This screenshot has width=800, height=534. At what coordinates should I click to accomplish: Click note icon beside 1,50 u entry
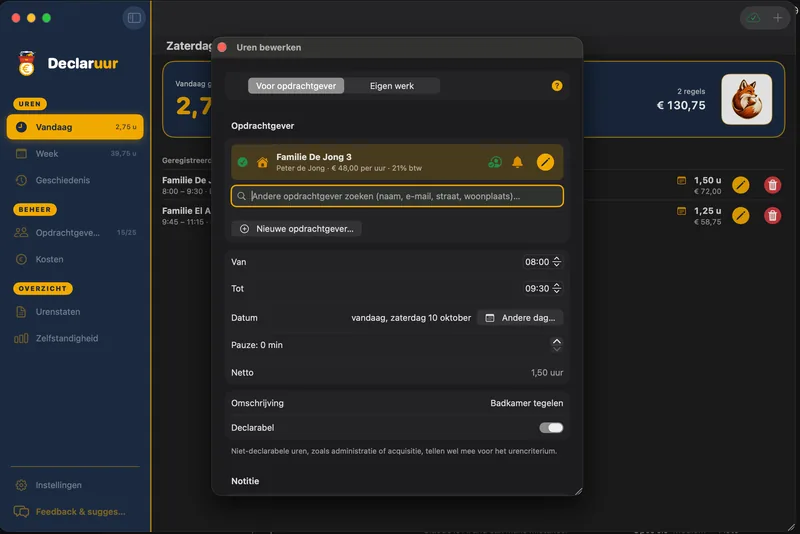pyautogui.click(x=681, y=181)
